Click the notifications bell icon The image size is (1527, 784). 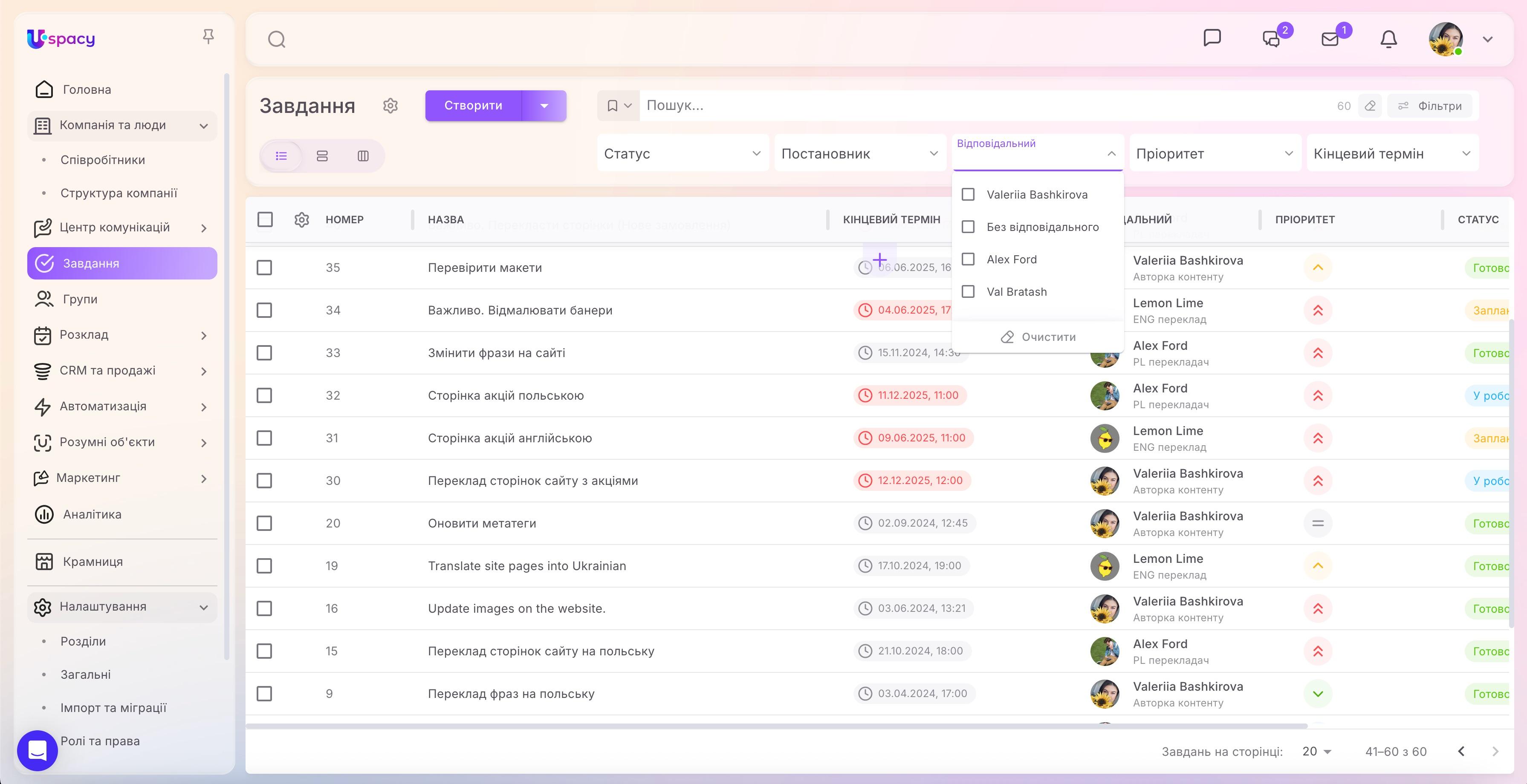[x=1388, y=39]
